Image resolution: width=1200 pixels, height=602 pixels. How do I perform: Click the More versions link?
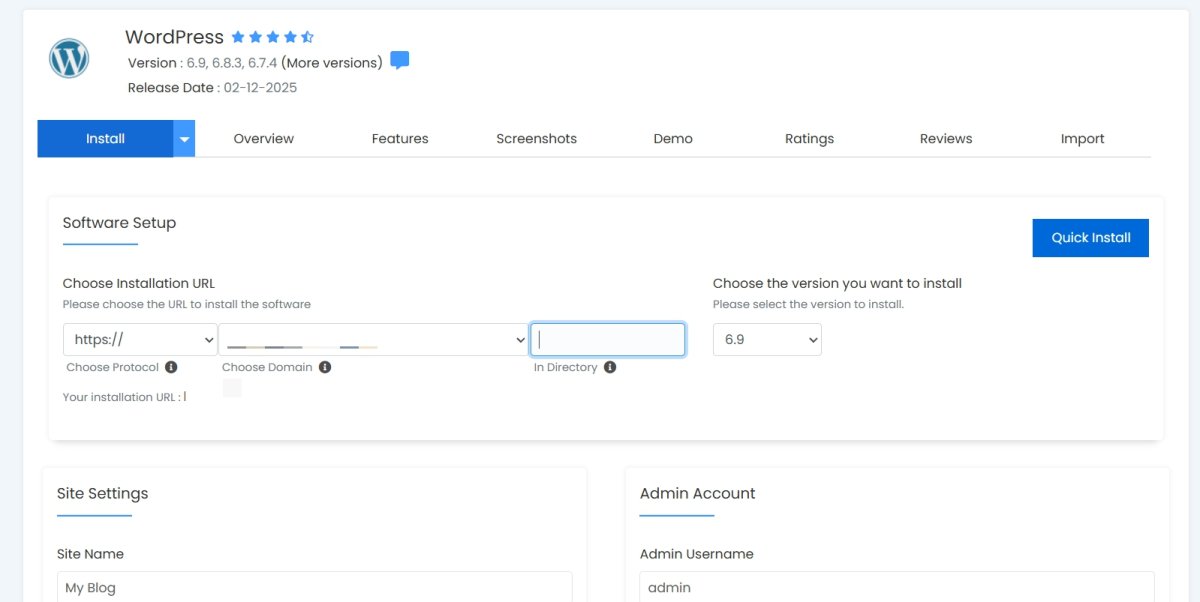pos(332,63)
